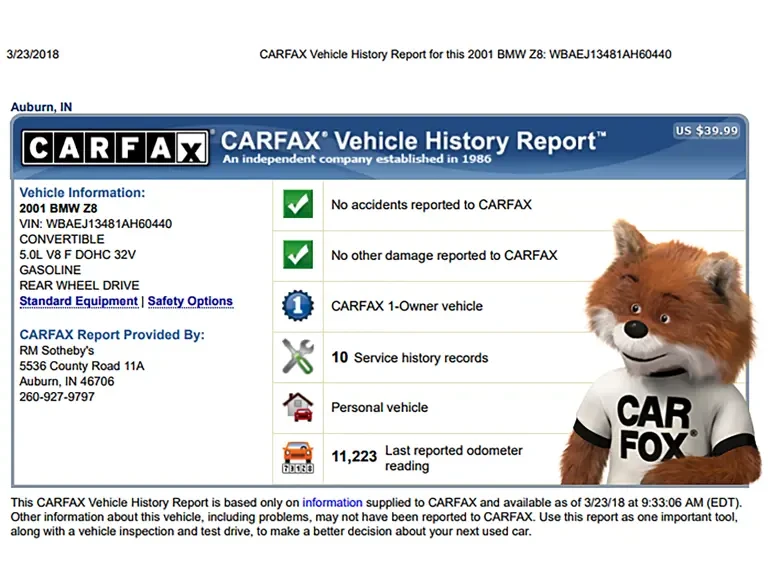Click the GASOLINE fuel type text

50,270
